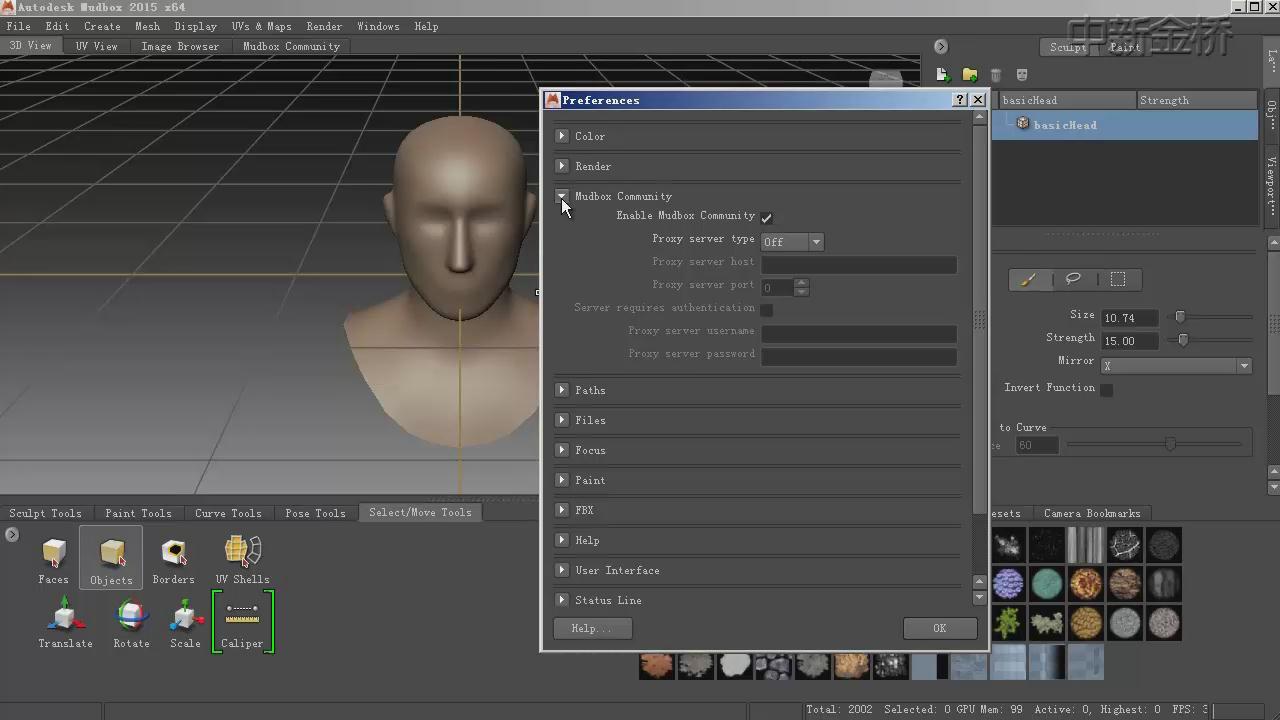Click the Preferences dialog help question-mark icon
Viewport: 1280px width, 720px height.
960,99
